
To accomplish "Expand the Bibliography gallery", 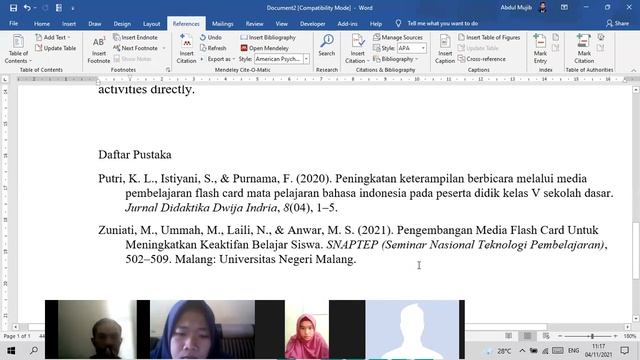I will click(396, 59).
